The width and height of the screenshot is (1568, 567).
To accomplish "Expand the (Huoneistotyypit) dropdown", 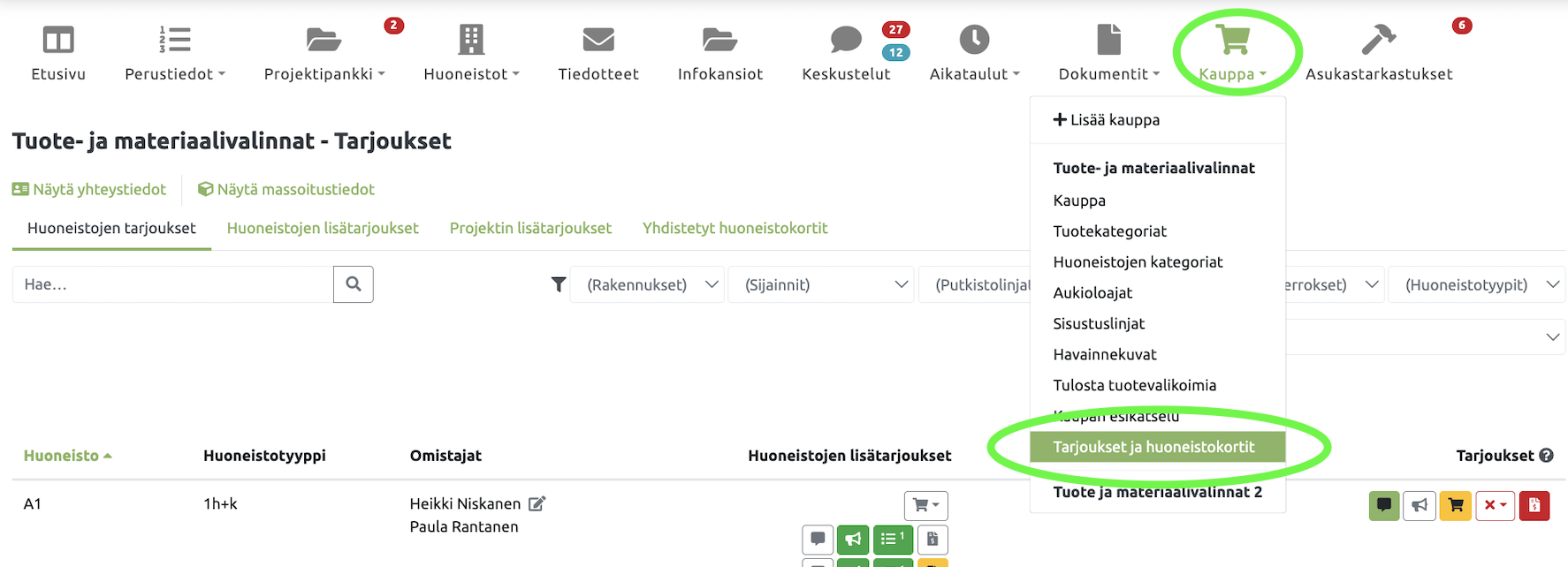I will (x=1475, y=284).
